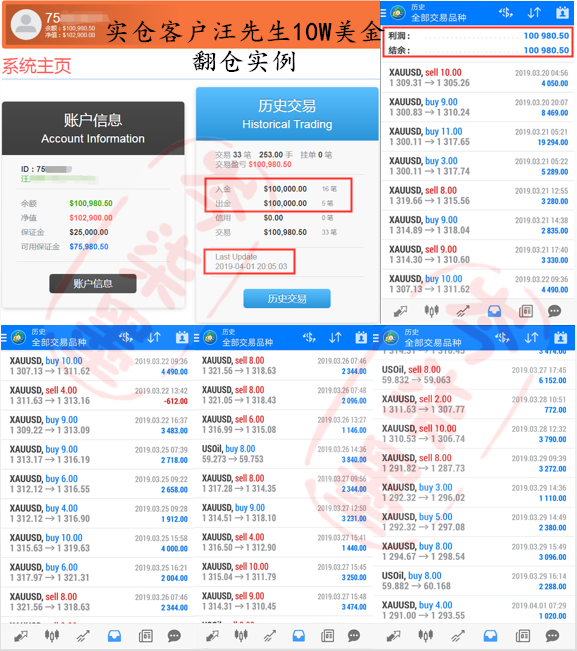
Task: Open hamburger menu of panel with USOil sell 8.00
Action: click(x=376, y=338)
